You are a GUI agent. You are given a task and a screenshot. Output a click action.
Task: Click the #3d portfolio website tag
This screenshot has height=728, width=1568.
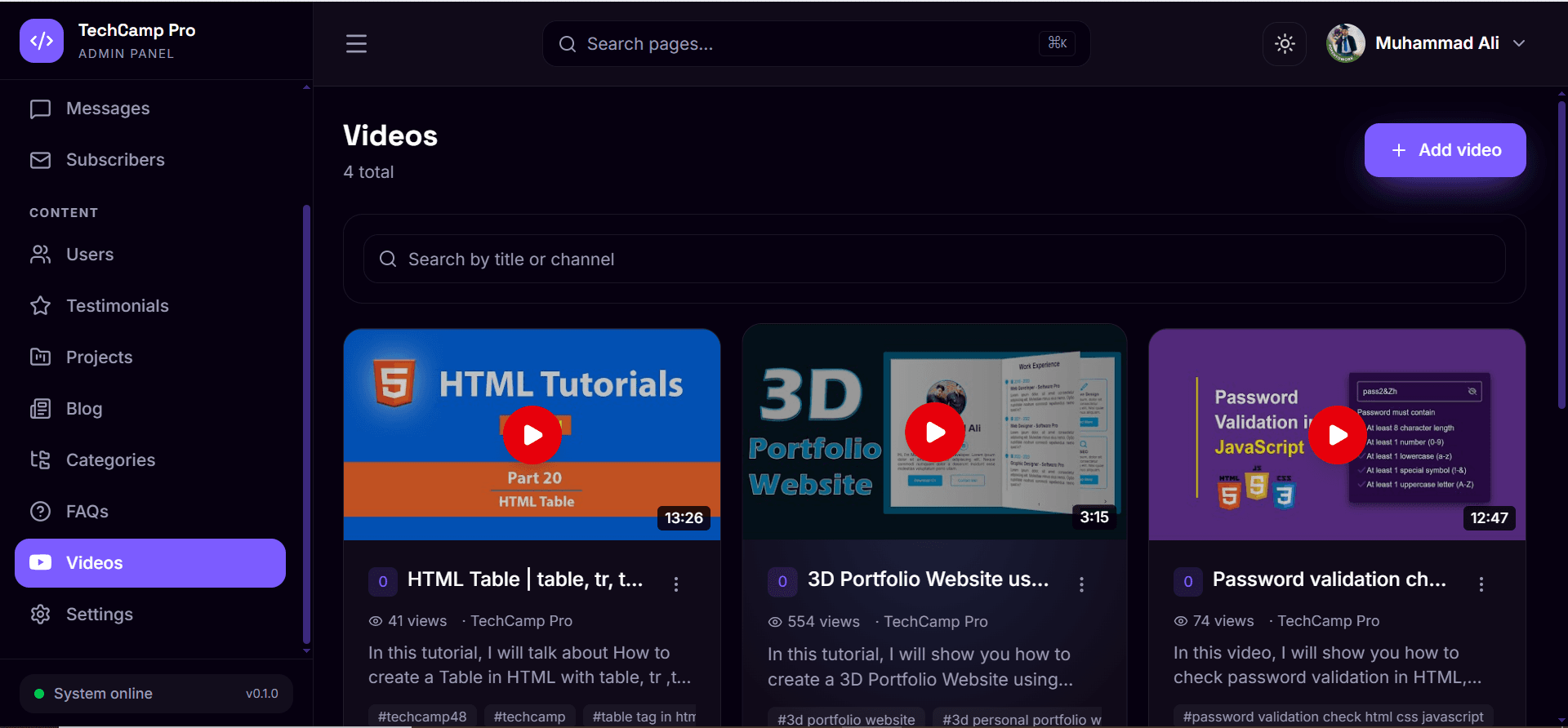[846, 719]
